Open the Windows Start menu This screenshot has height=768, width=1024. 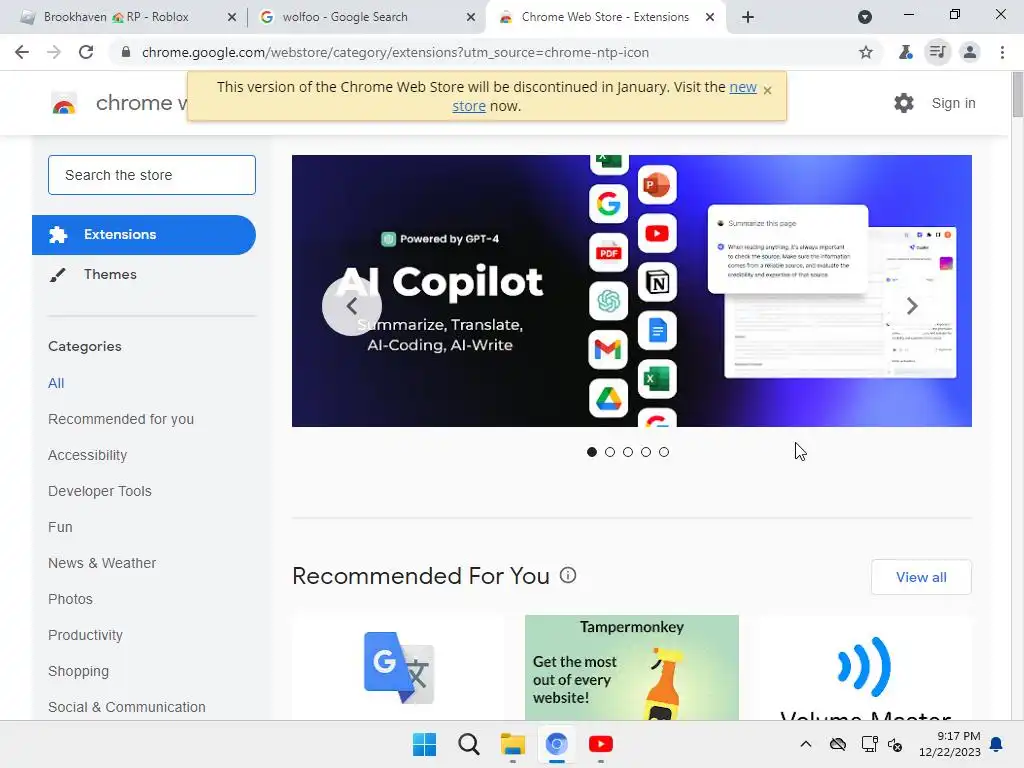[424, 744]
